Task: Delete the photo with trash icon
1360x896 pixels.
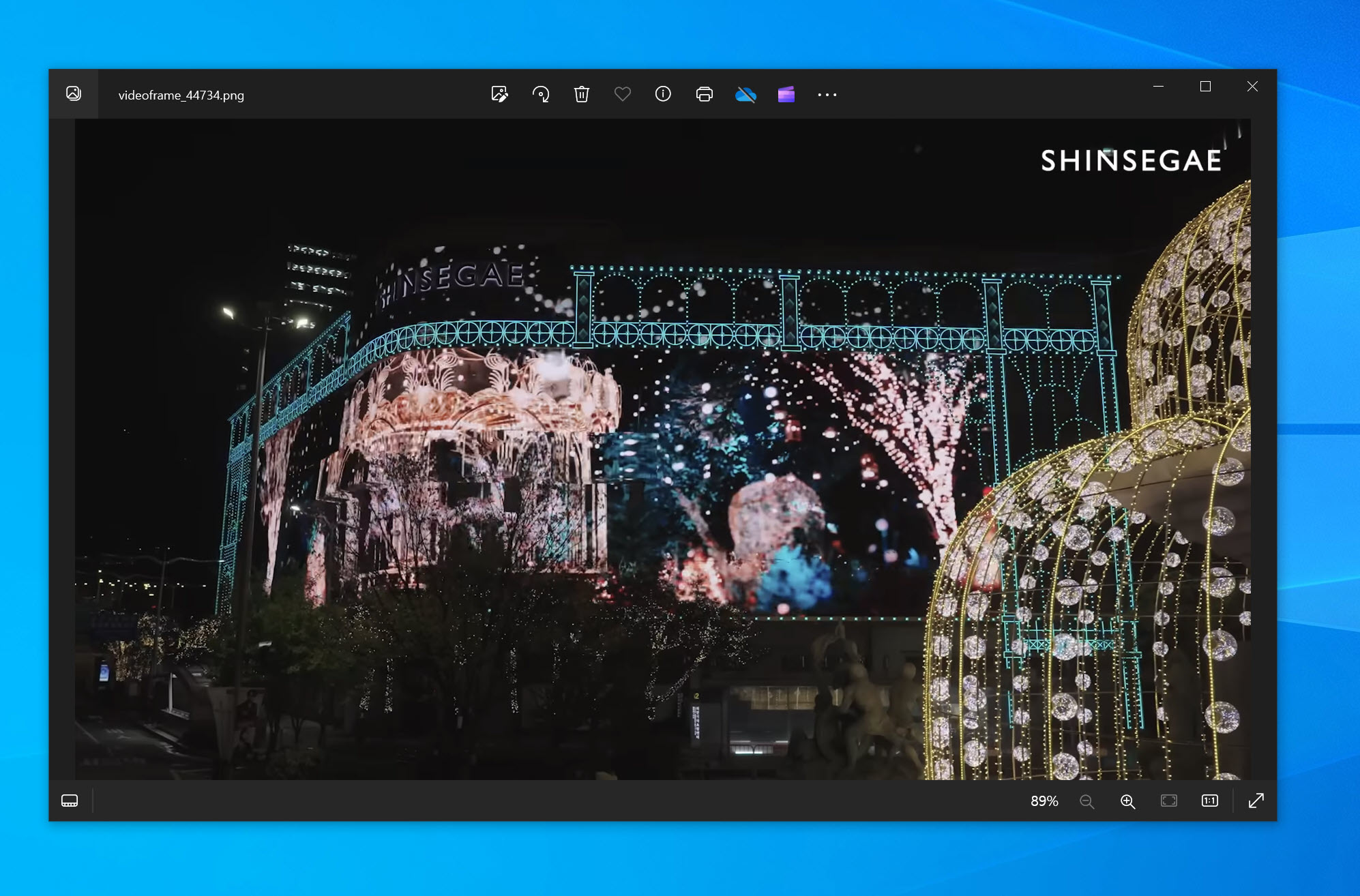Action: (x=582, y=94)
